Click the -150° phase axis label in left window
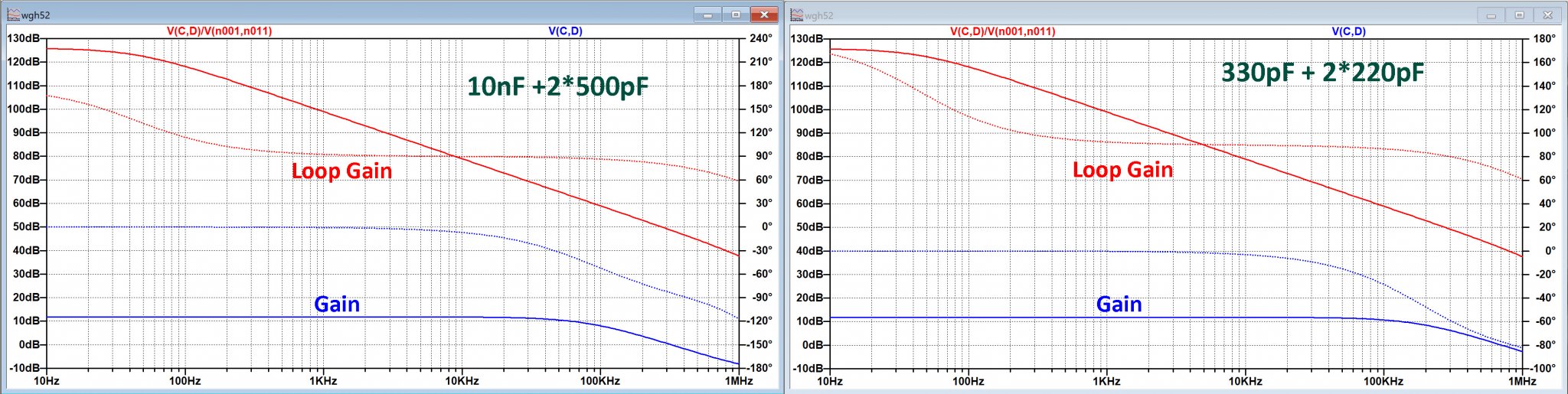Screen dimensions: 1568x394 (x=759, y=344)
